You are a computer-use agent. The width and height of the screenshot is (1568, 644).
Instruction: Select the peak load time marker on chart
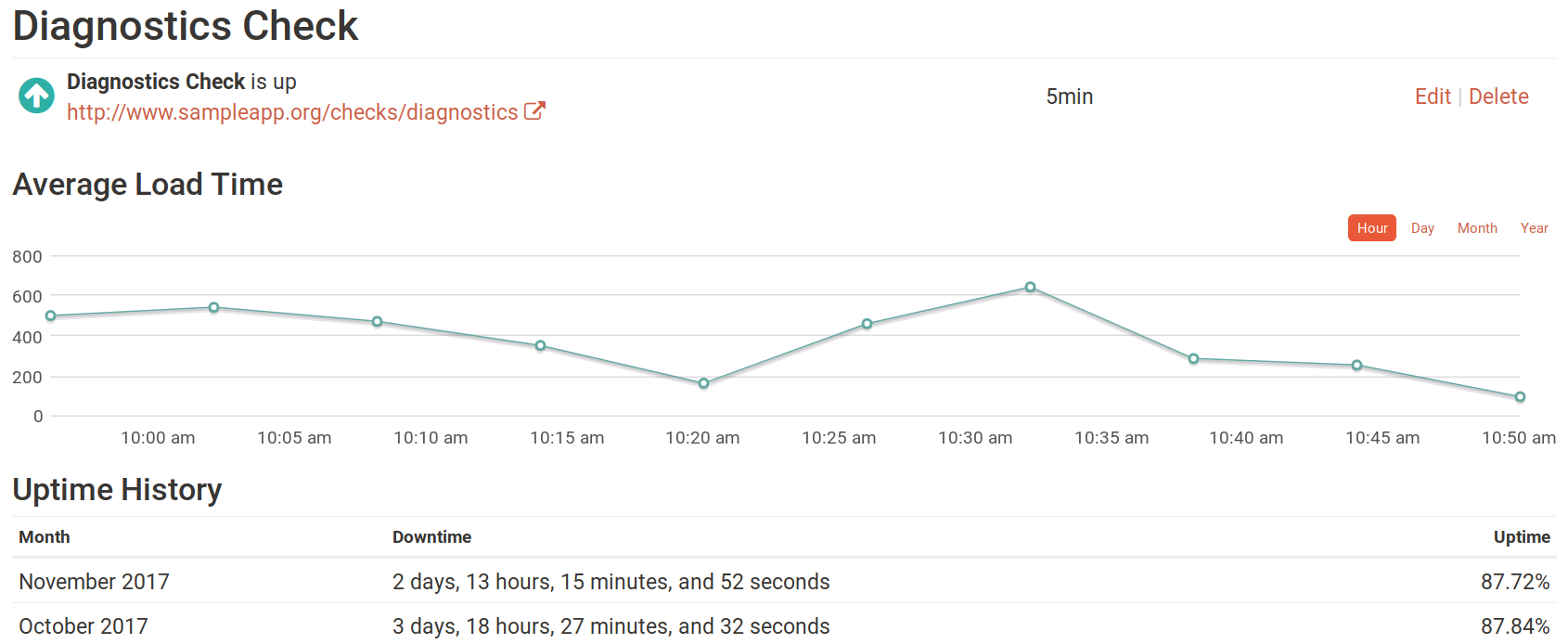tap(1032, 287)
